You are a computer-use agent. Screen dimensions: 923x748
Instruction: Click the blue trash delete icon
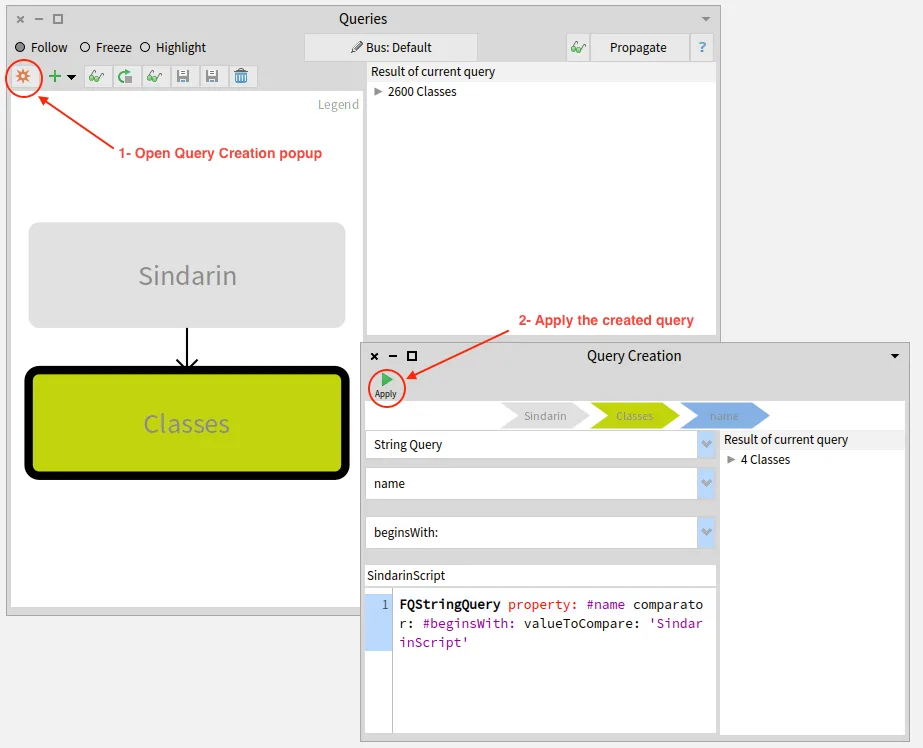click(x=241, y=76)
